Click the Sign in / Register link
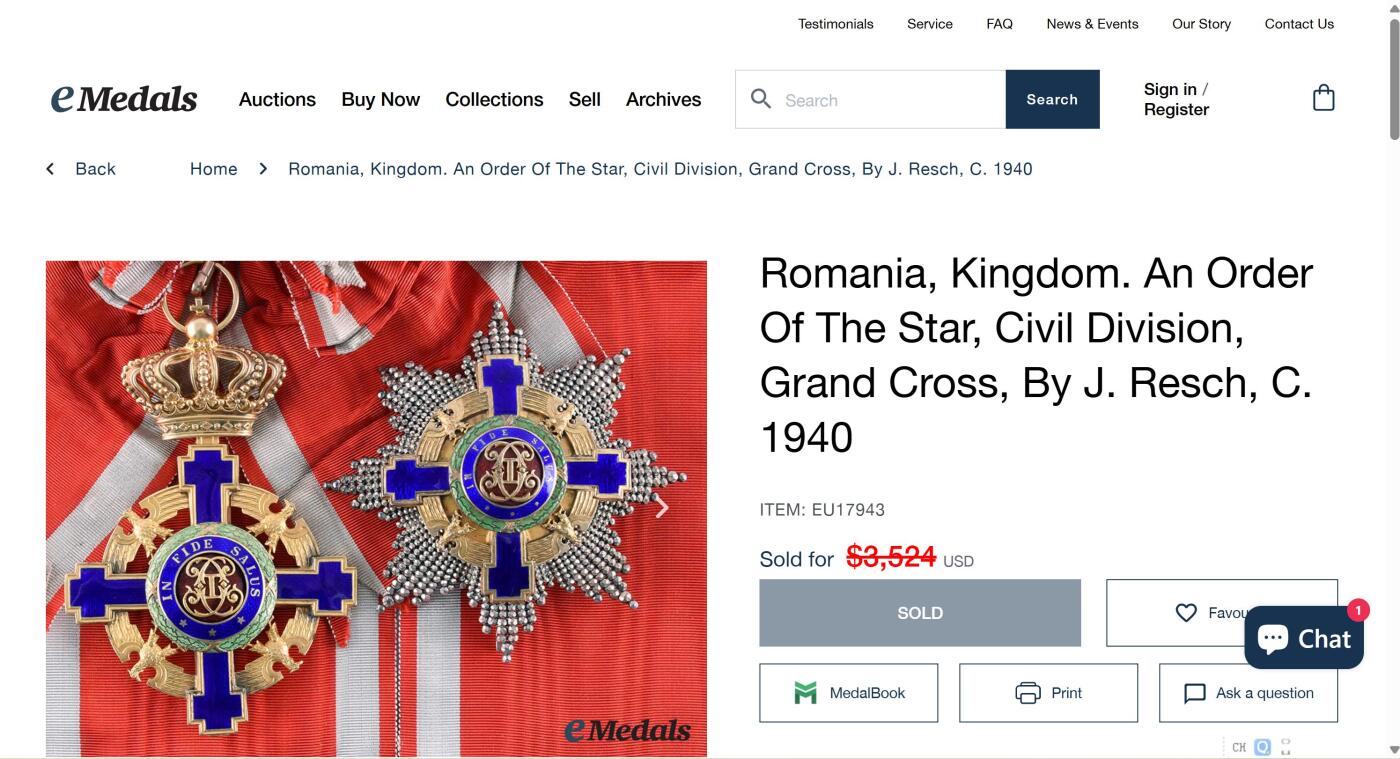This screenshot has width=1400, height=759. click(1176, 99)
